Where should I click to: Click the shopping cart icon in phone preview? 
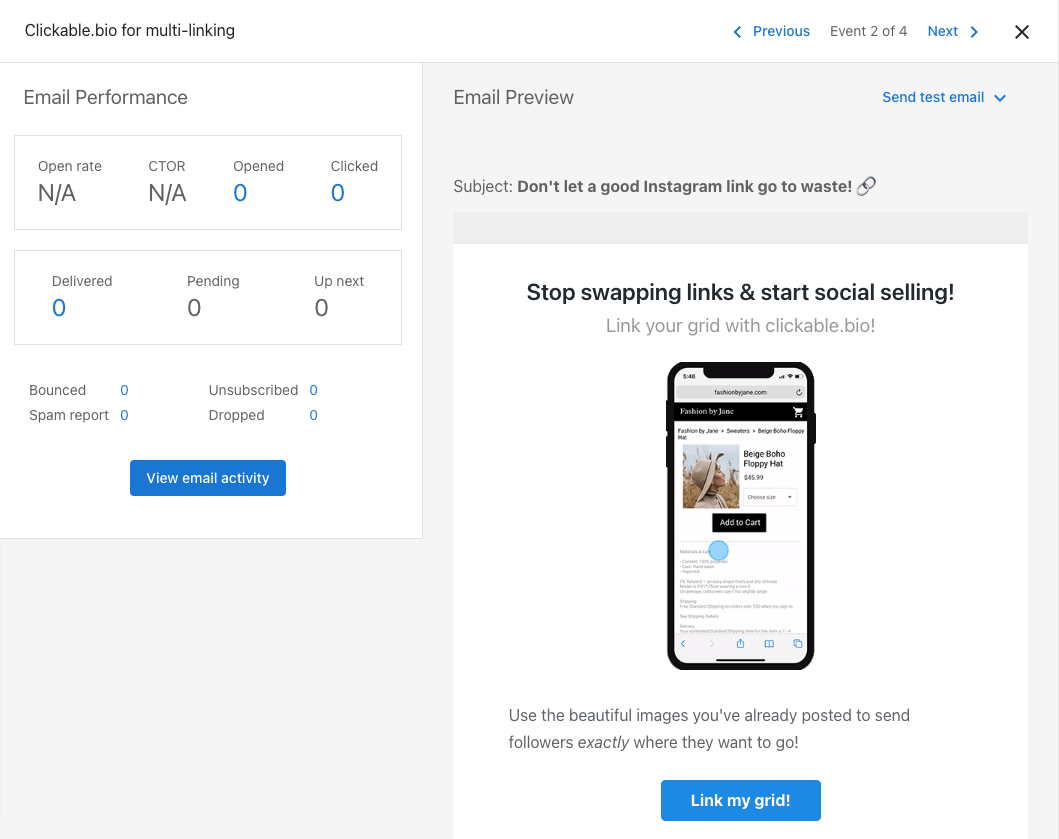[798, 411]
